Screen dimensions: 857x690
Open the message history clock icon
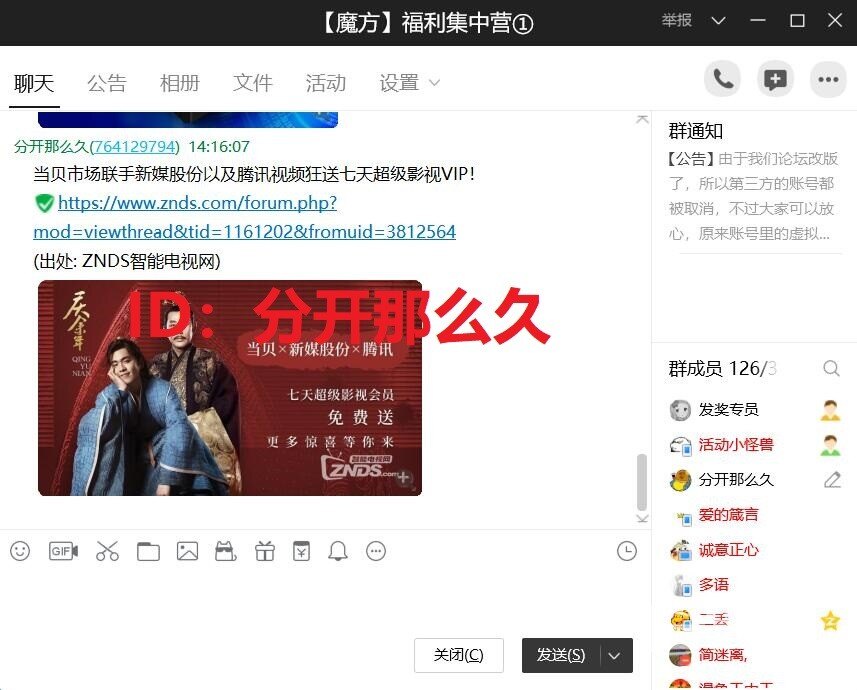[x=626, y=551]
